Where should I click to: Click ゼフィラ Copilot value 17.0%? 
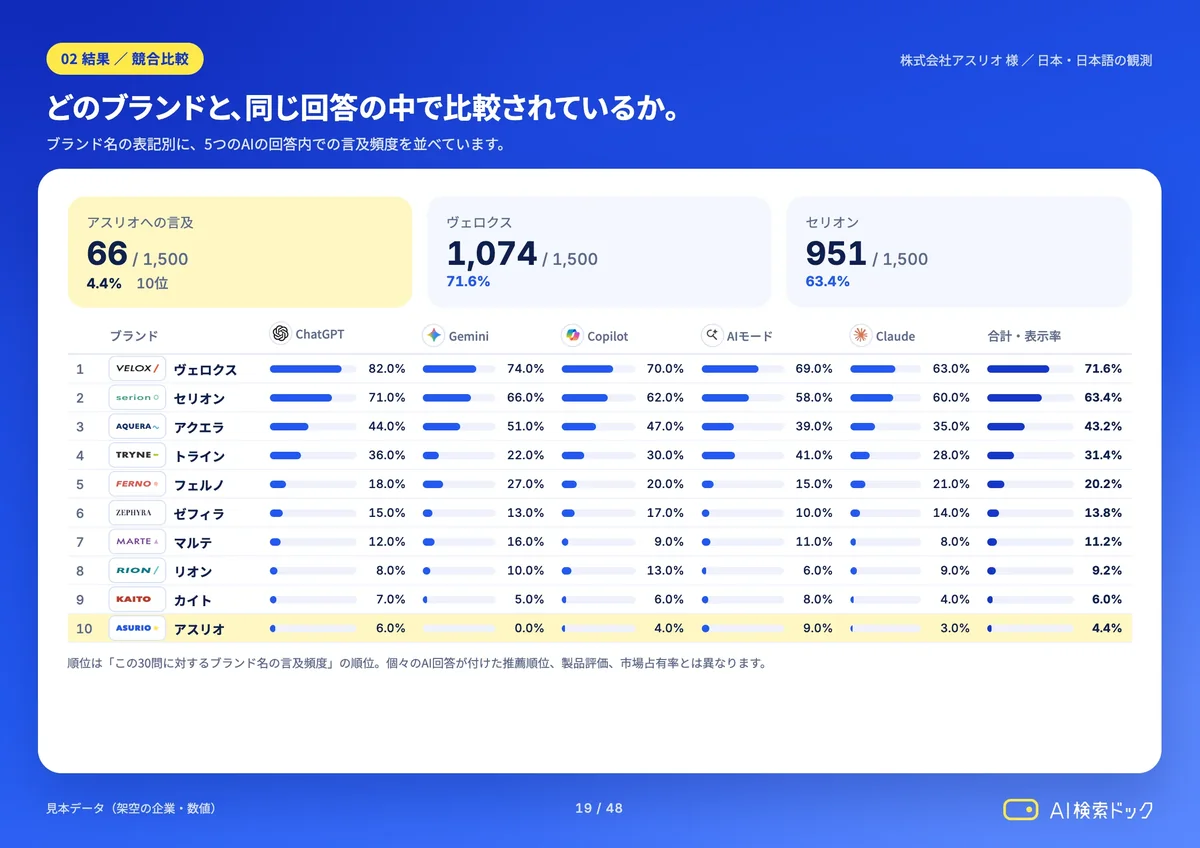(665, 513)
